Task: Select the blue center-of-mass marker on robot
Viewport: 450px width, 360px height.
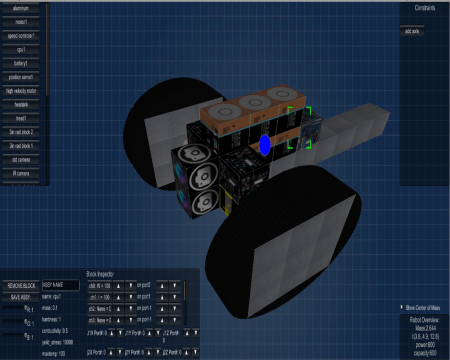Action: [265, 145]
